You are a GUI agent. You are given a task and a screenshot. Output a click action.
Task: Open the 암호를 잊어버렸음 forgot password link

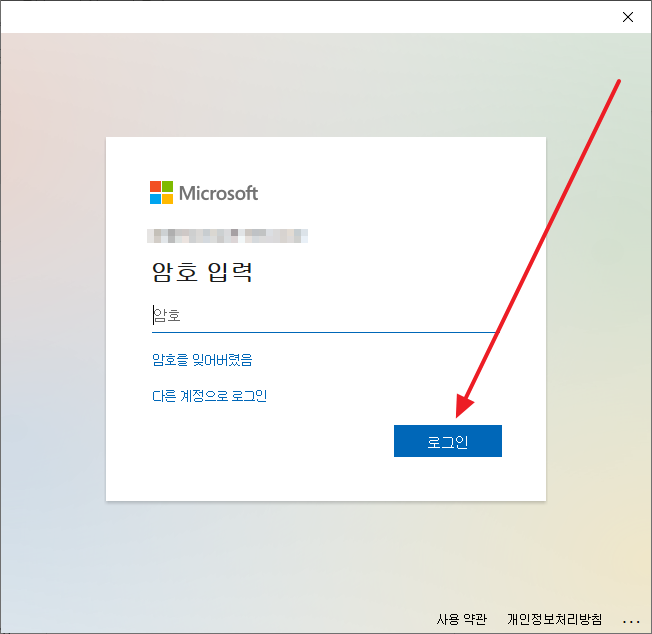click(x=202, y=360)
